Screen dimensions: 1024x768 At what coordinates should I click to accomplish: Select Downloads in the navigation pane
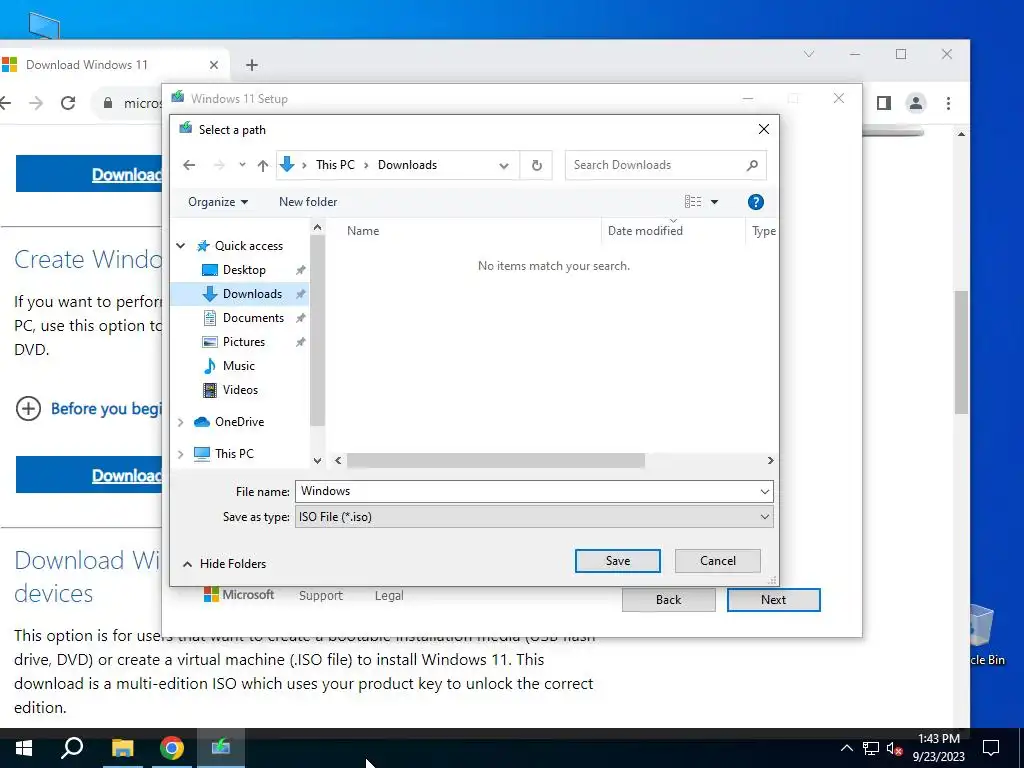251,294
